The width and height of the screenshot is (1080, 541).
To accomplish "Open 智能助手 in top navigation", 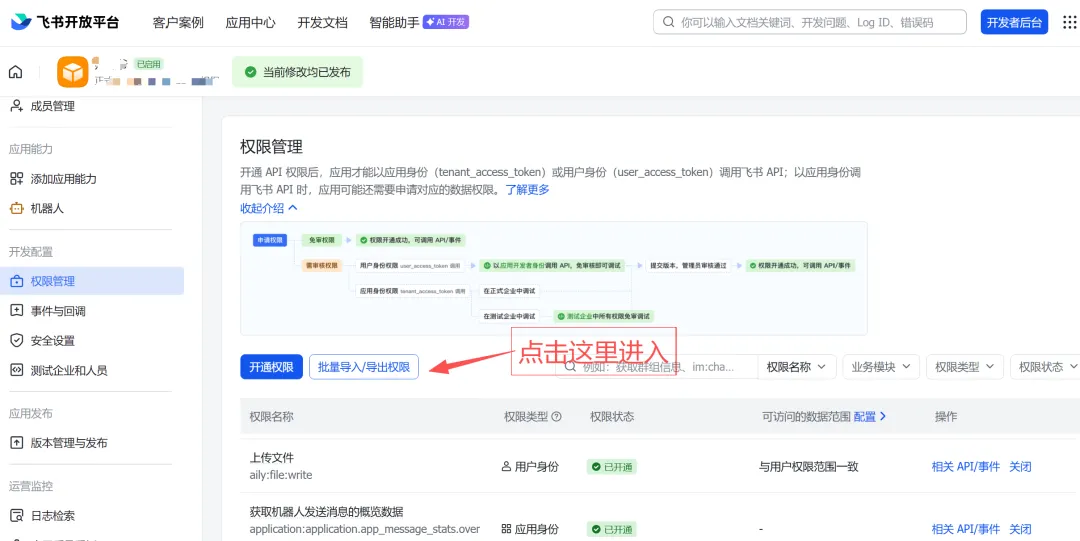I will tap(394, 22).
